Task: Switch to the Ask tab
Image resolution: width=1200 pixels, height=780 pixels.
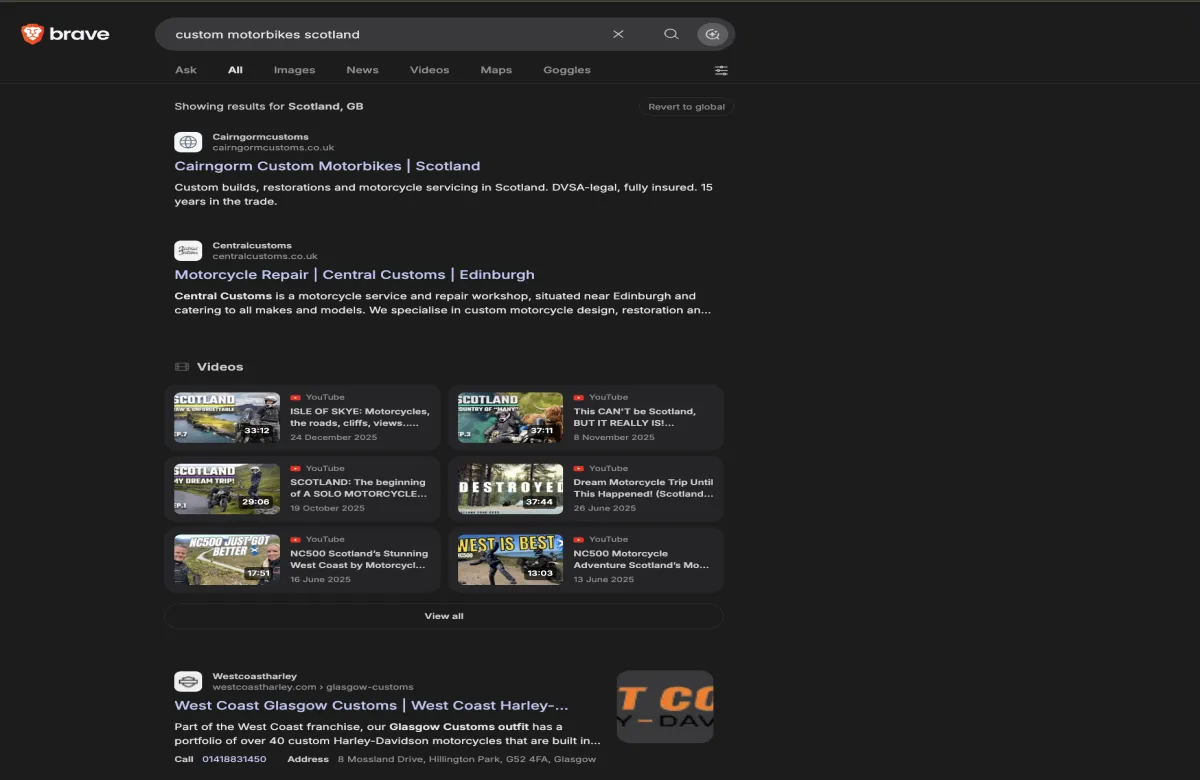Action: tap(186, 70)
